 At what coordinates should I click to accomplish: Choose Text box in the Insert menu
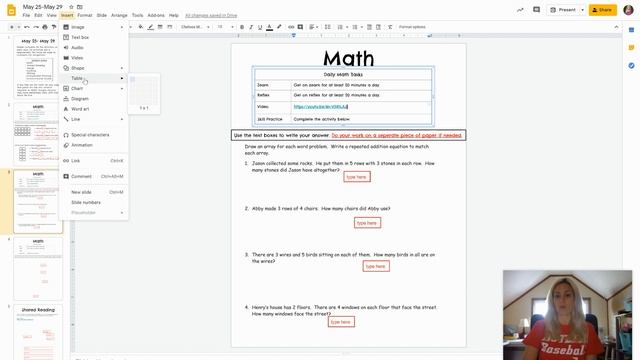click(x=93, y=37)
